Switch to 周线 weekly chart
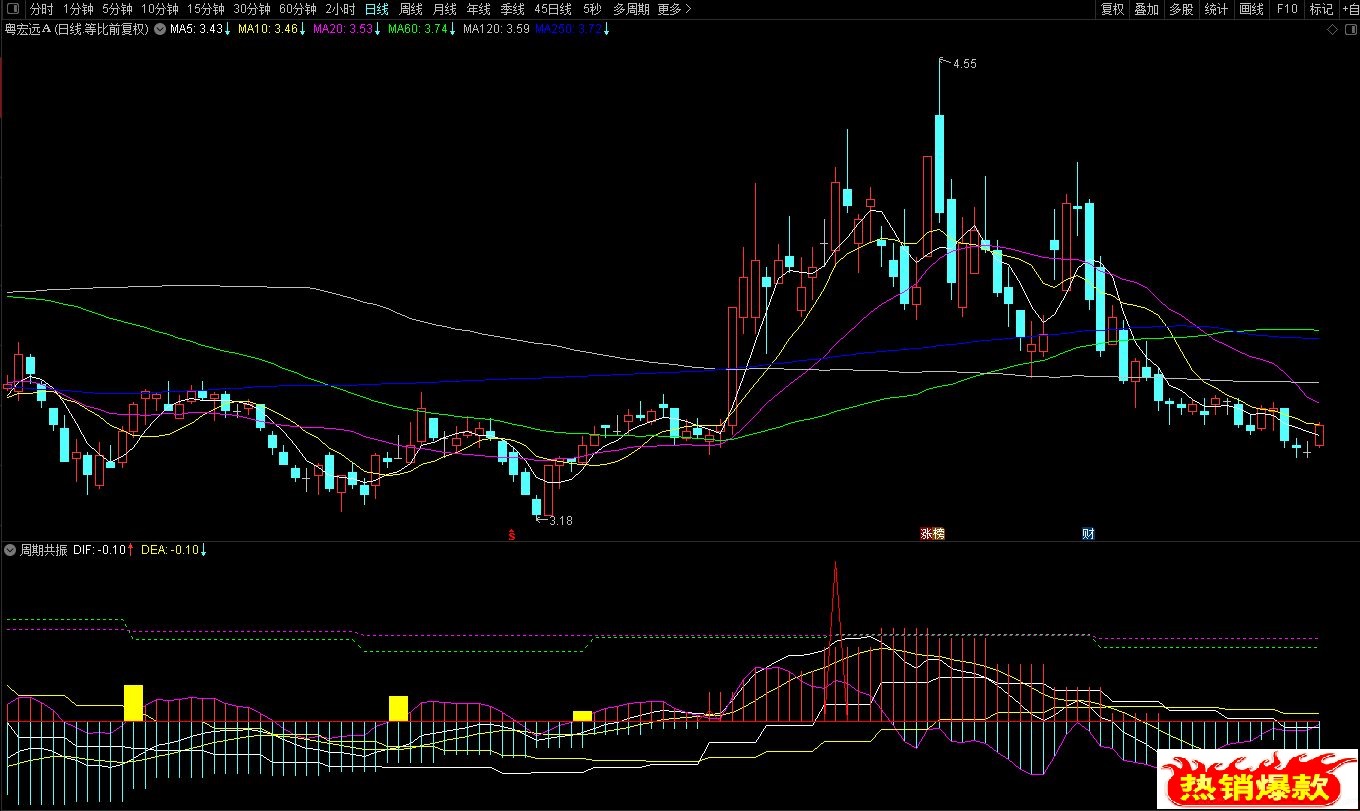 pos(411,9)
